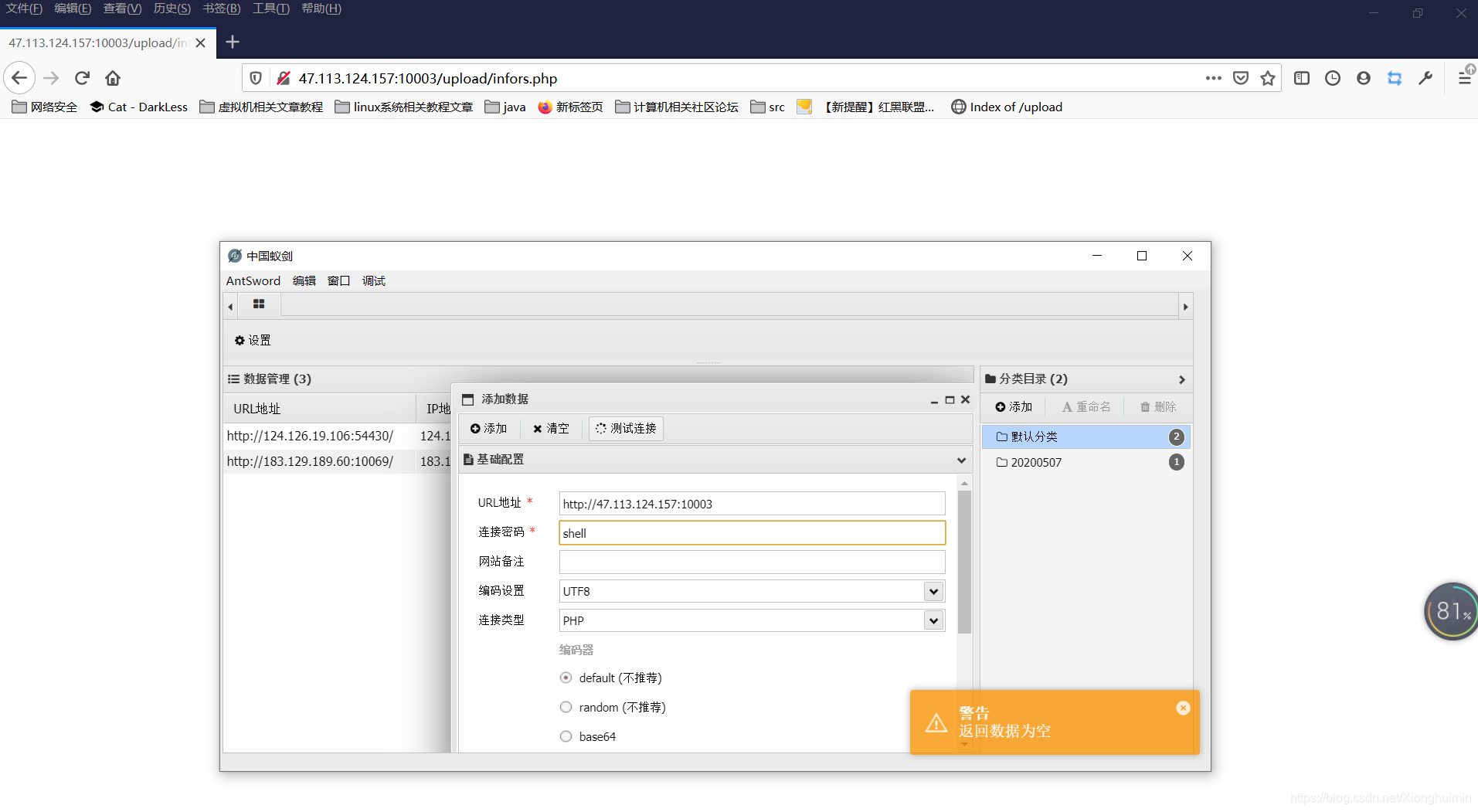Add a category with 添加 in 分类目录
This screenshot has height=812, width=1478.
pyautogui.click(x=1014, y=406)
